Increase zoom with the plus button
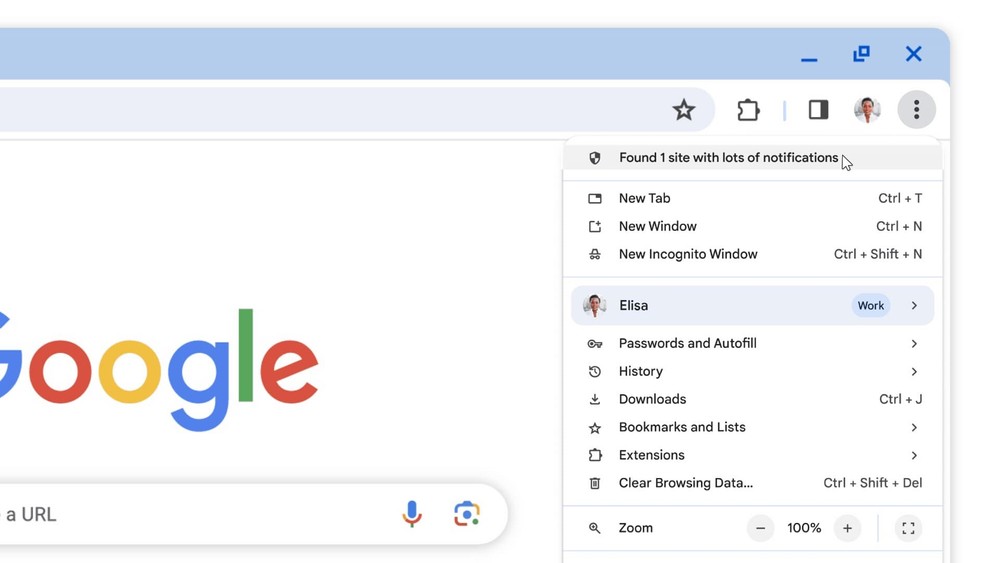 point(847,528)
